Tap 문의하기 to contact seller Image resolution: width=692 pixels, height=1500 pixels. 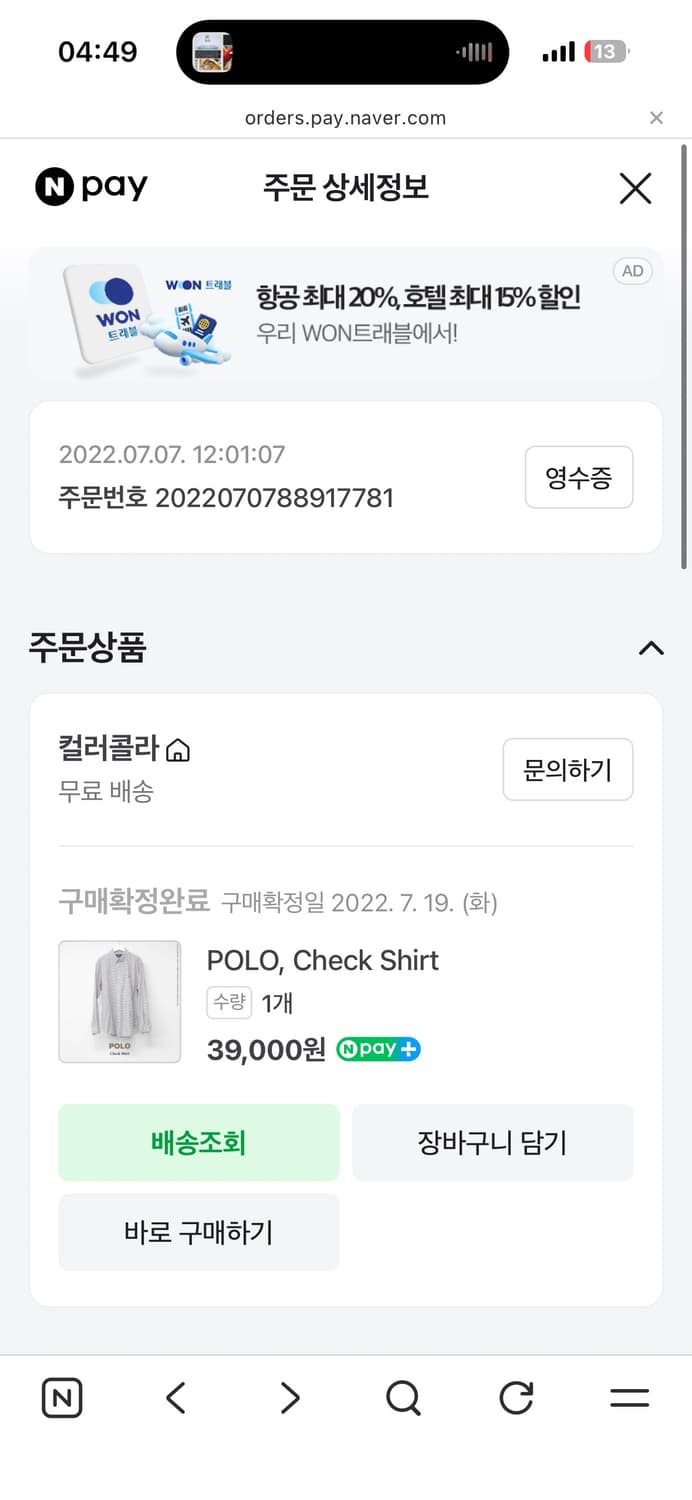[568, 769]
